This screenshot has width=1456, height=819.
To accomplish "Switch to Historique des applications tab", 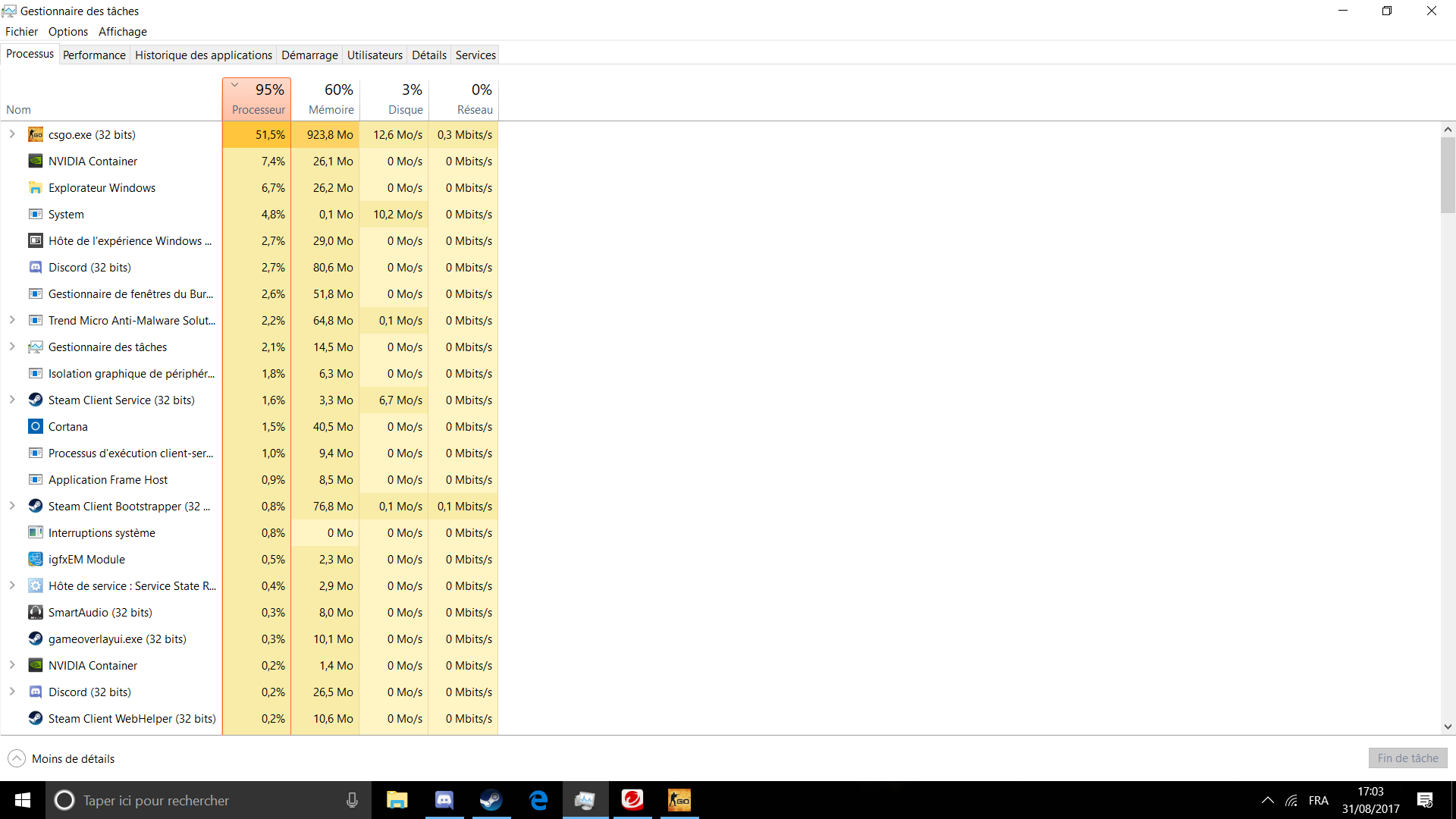I will point(203,55).
